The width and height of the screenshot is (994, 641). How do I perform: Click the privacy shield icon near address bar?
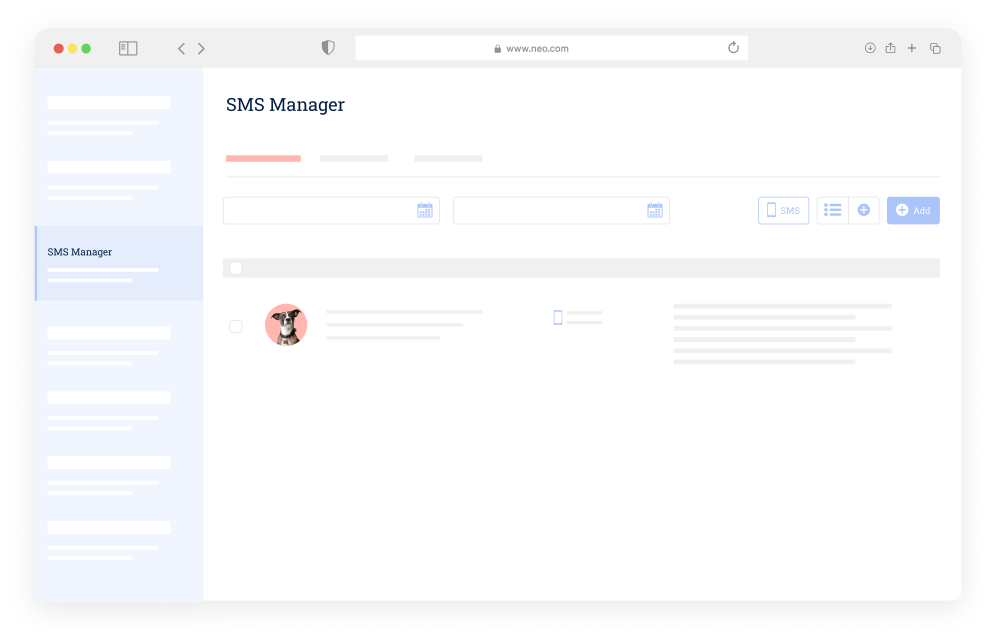point(328,48)
